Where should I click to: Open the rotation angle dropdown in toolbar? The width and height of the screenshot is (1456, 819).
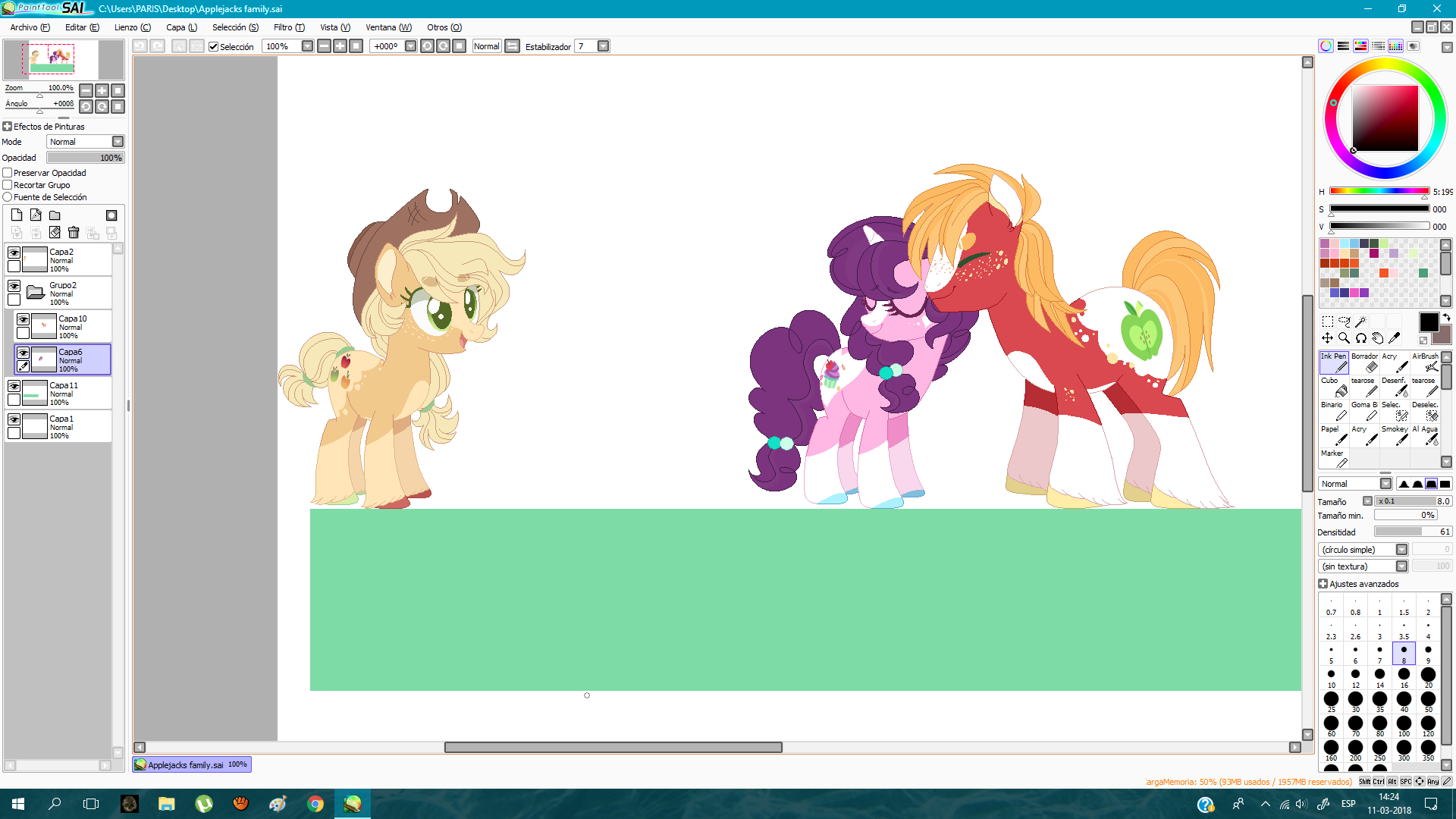click(410, 46)
